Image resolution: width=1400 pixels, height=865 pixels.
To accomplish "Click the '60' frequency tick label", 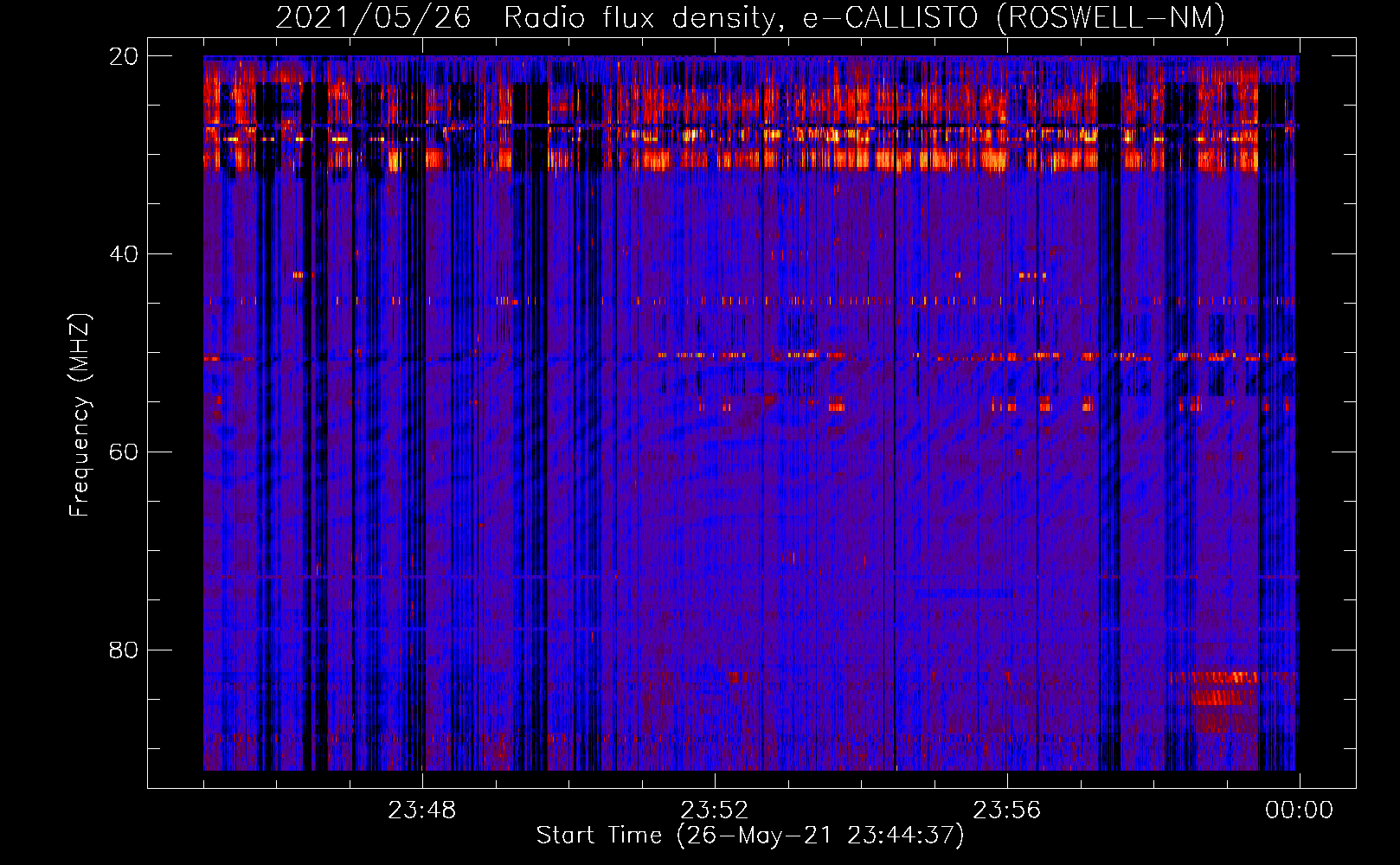I will pyautogui.click(x=124, y=452).
